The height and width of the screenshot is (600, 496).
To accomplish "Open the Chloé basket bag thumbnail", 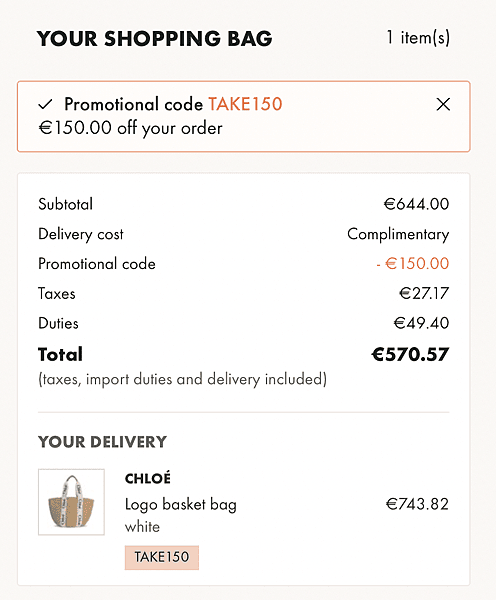I will tap(71, 502).
